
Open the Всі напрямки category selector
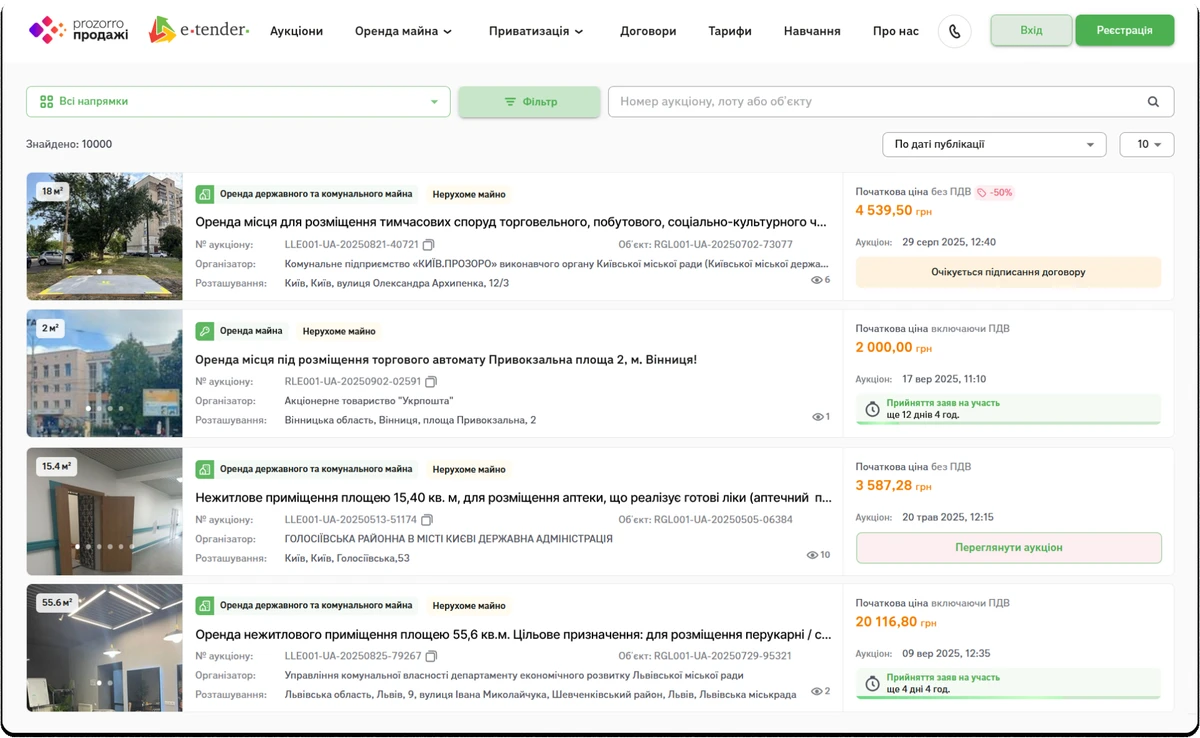coord(238,101)
